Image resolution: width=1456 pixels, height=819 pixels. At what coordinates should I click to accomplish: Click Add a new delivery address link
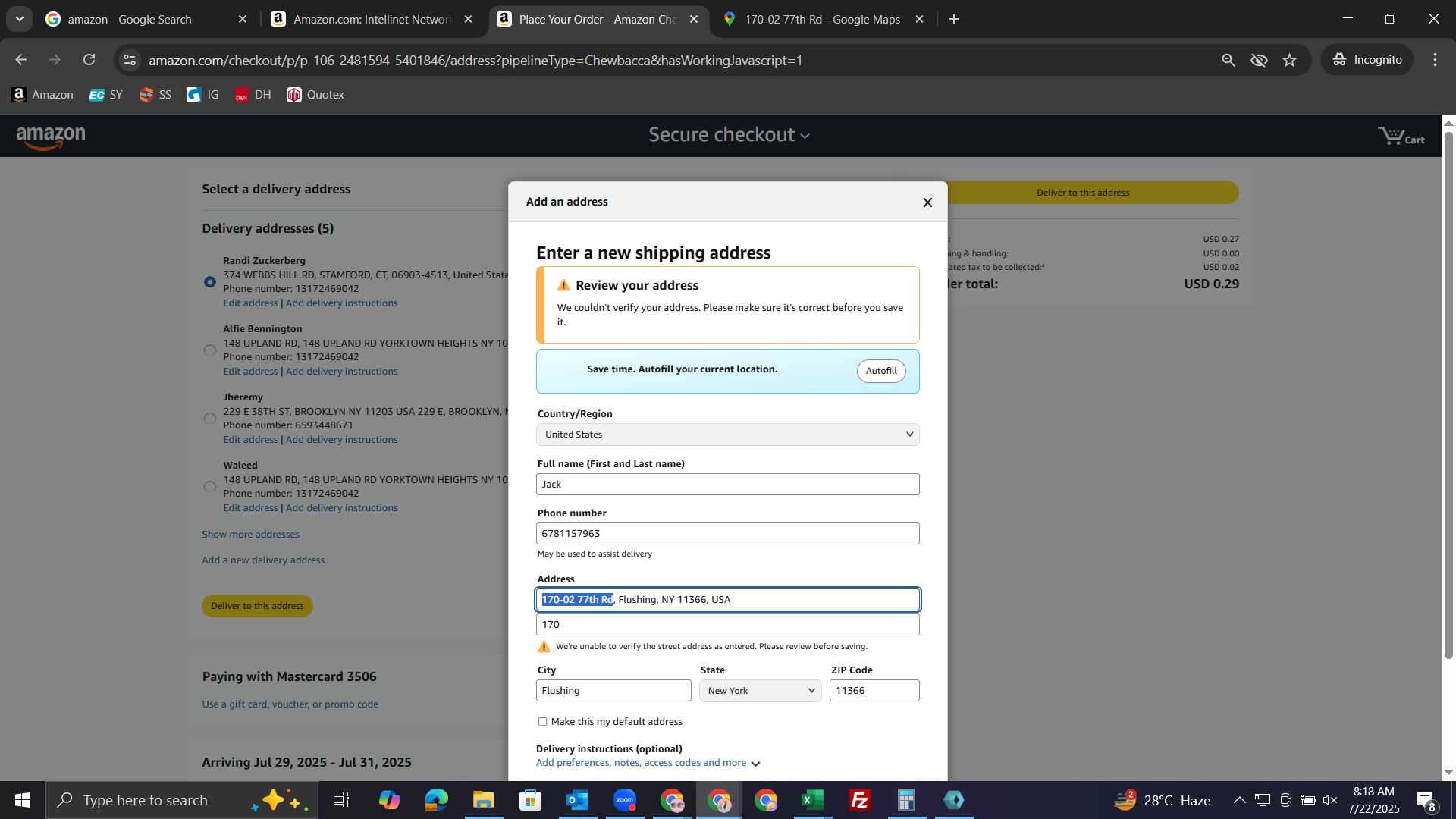[x=263, y=560]
